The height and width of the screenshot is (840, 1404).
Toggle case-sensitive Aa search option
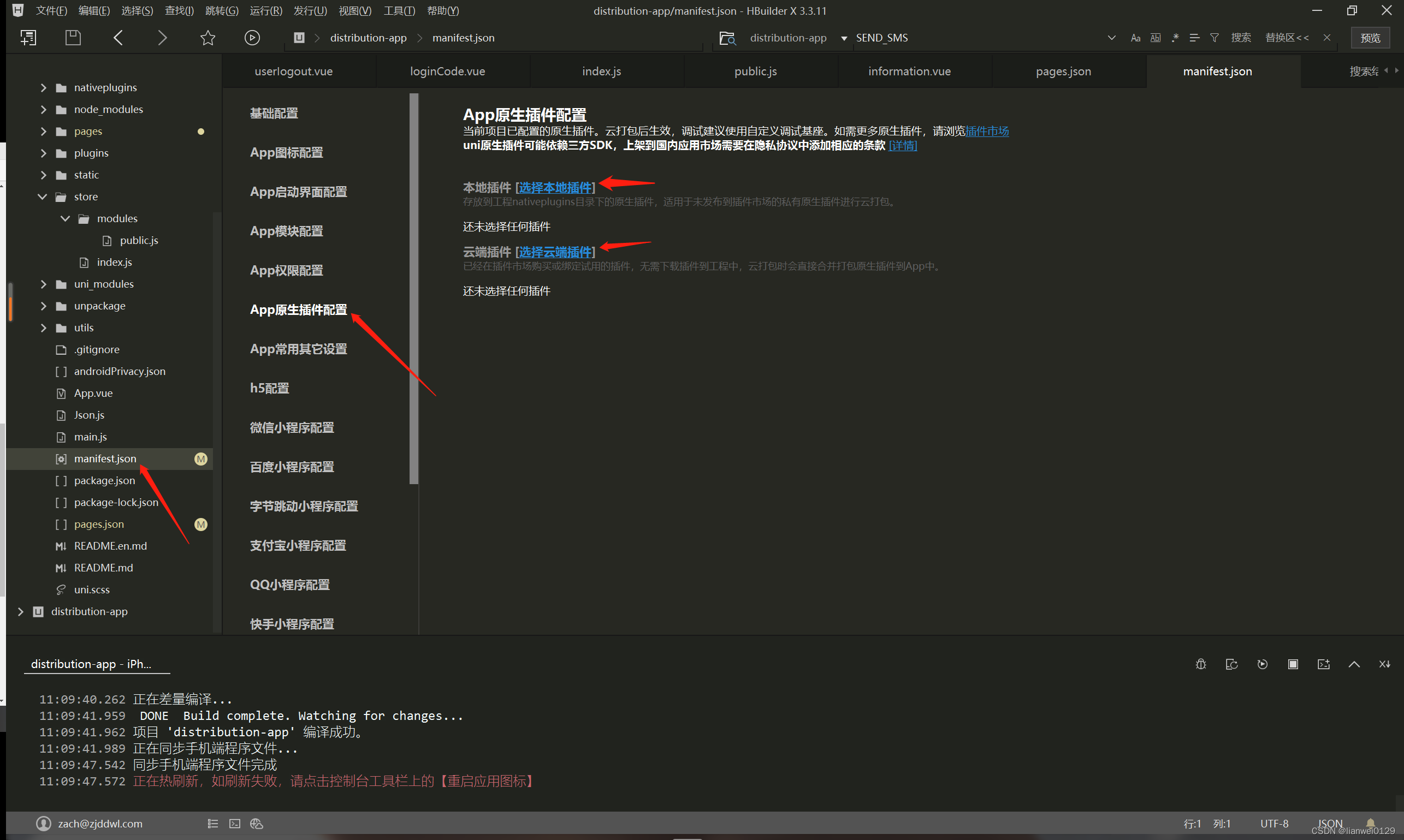1135,37
